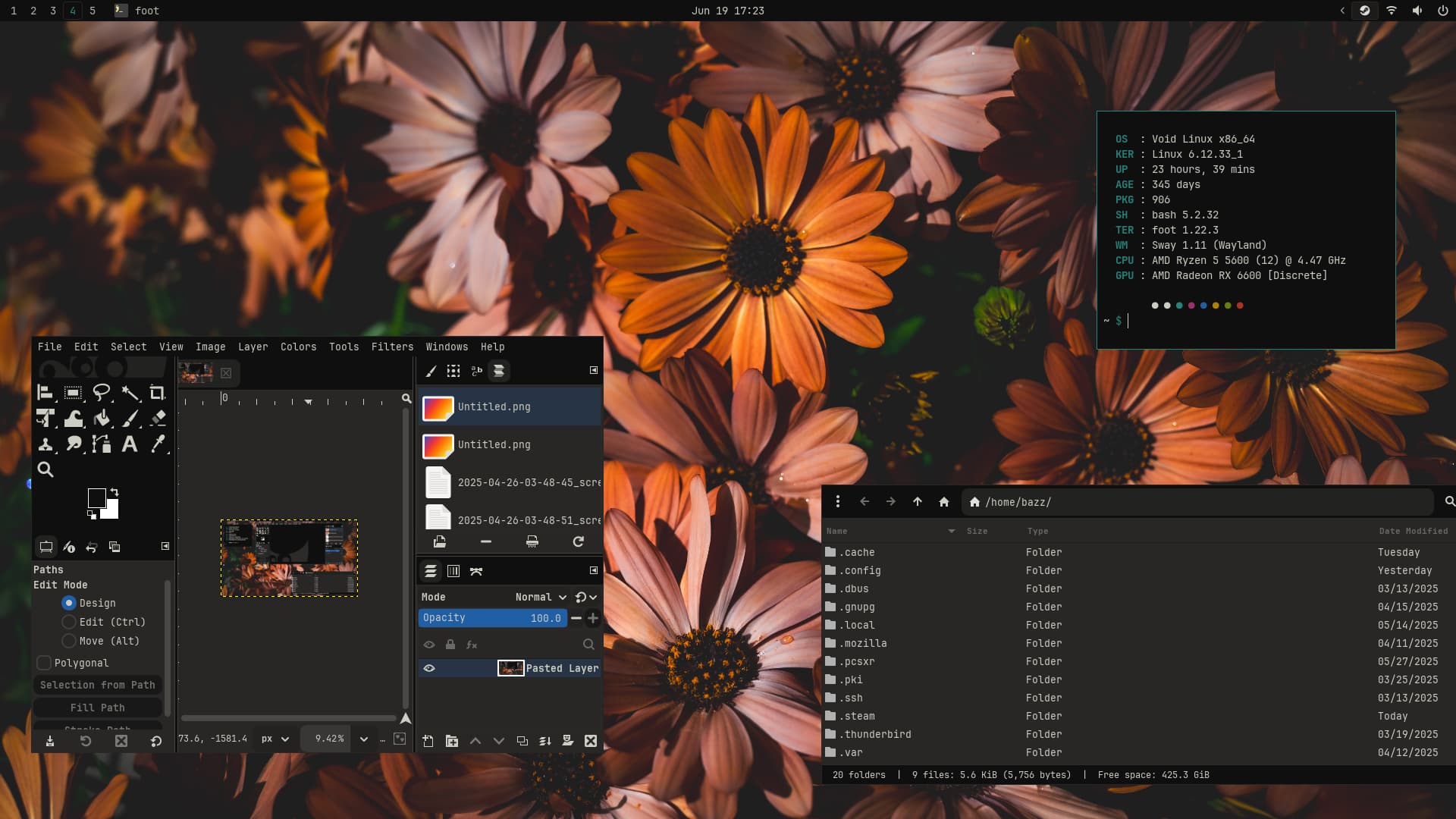1456x819 pixels.
Task: Choose the Color Picker eyedropper tool
Action: pyautogui.click(x=158, y=444)
